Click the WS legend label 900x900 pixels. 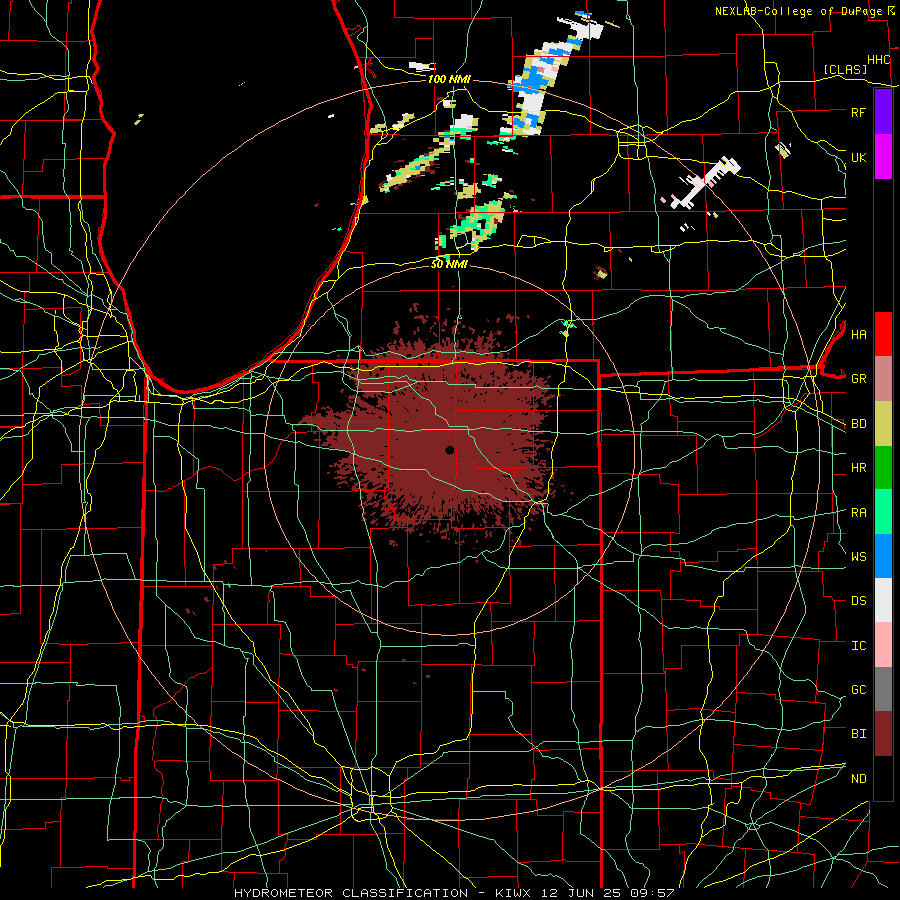(x=858, y=557)
